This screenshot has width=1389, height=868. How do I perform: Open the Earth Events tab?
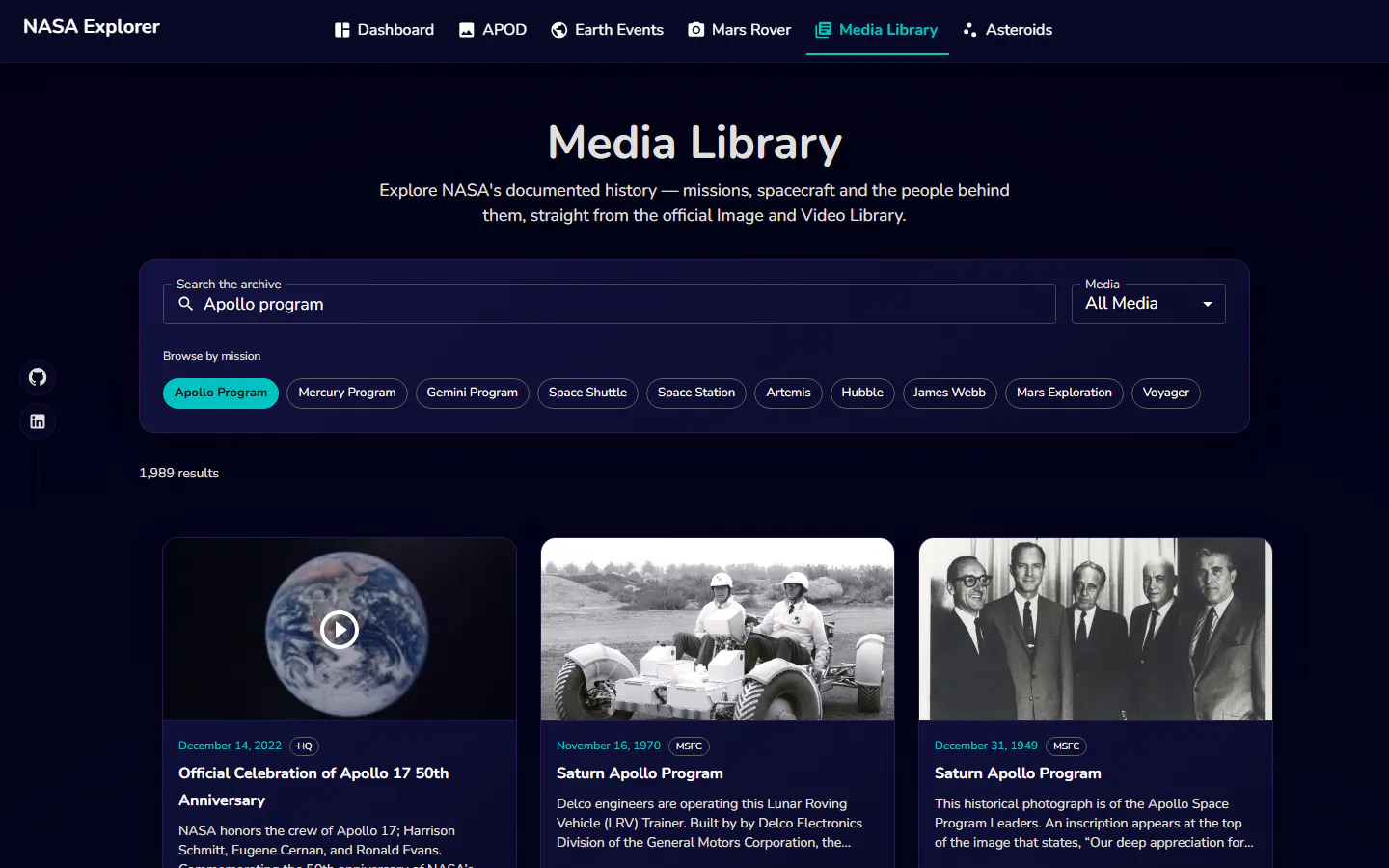click(x=608, y=30)
